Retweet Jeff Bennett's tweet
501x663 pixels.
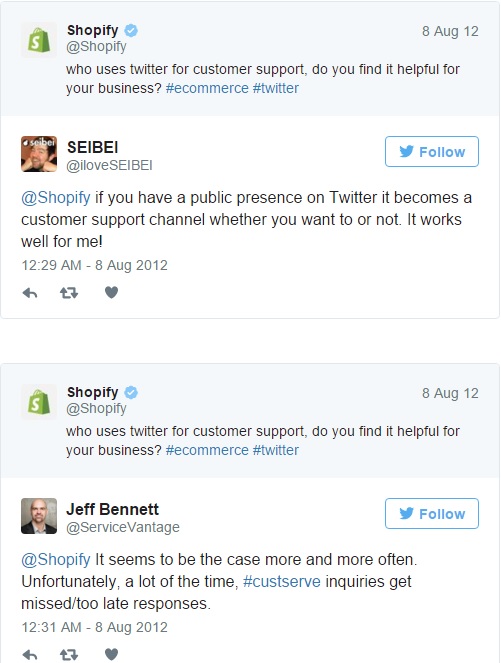click(x=69, y=655)
